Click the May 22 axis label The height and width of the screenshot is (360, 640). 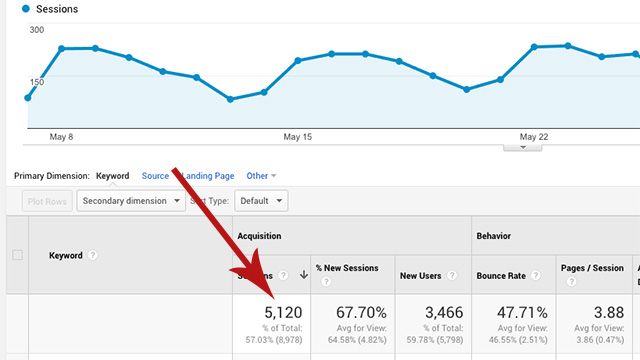click(x=534, y=137)
